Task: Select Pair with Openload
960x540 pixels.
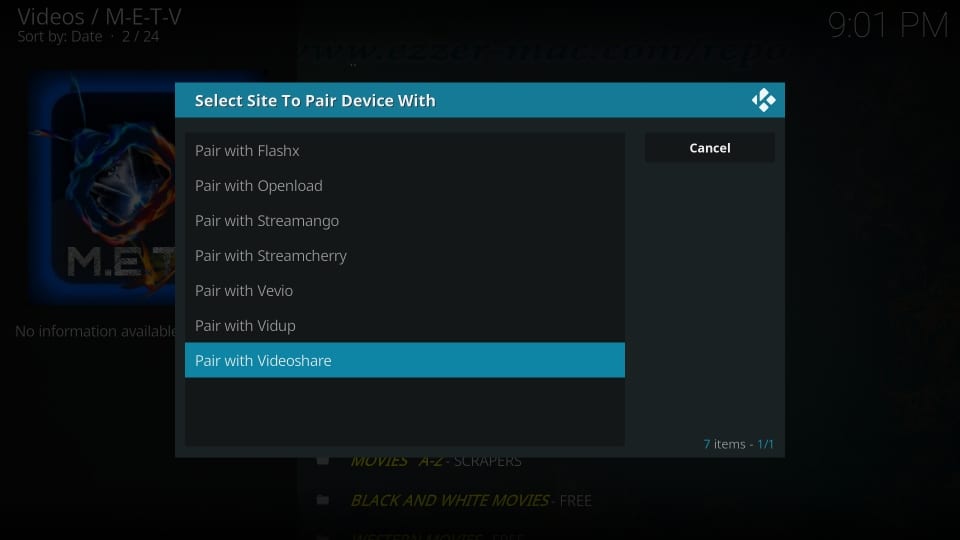Action: 405,186
